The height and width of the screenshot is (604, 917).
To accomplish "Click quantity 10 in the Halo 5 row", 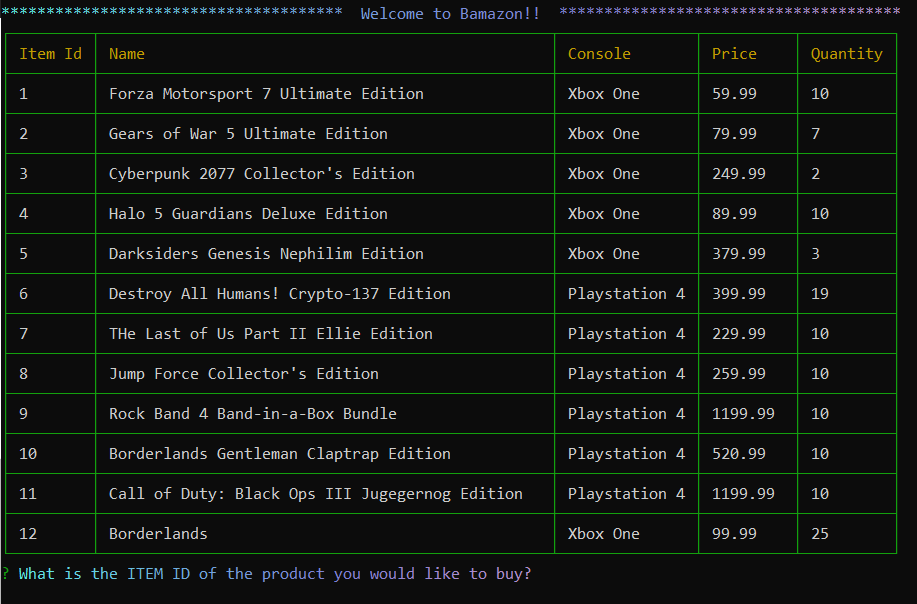I will click(x=820, y=214).
